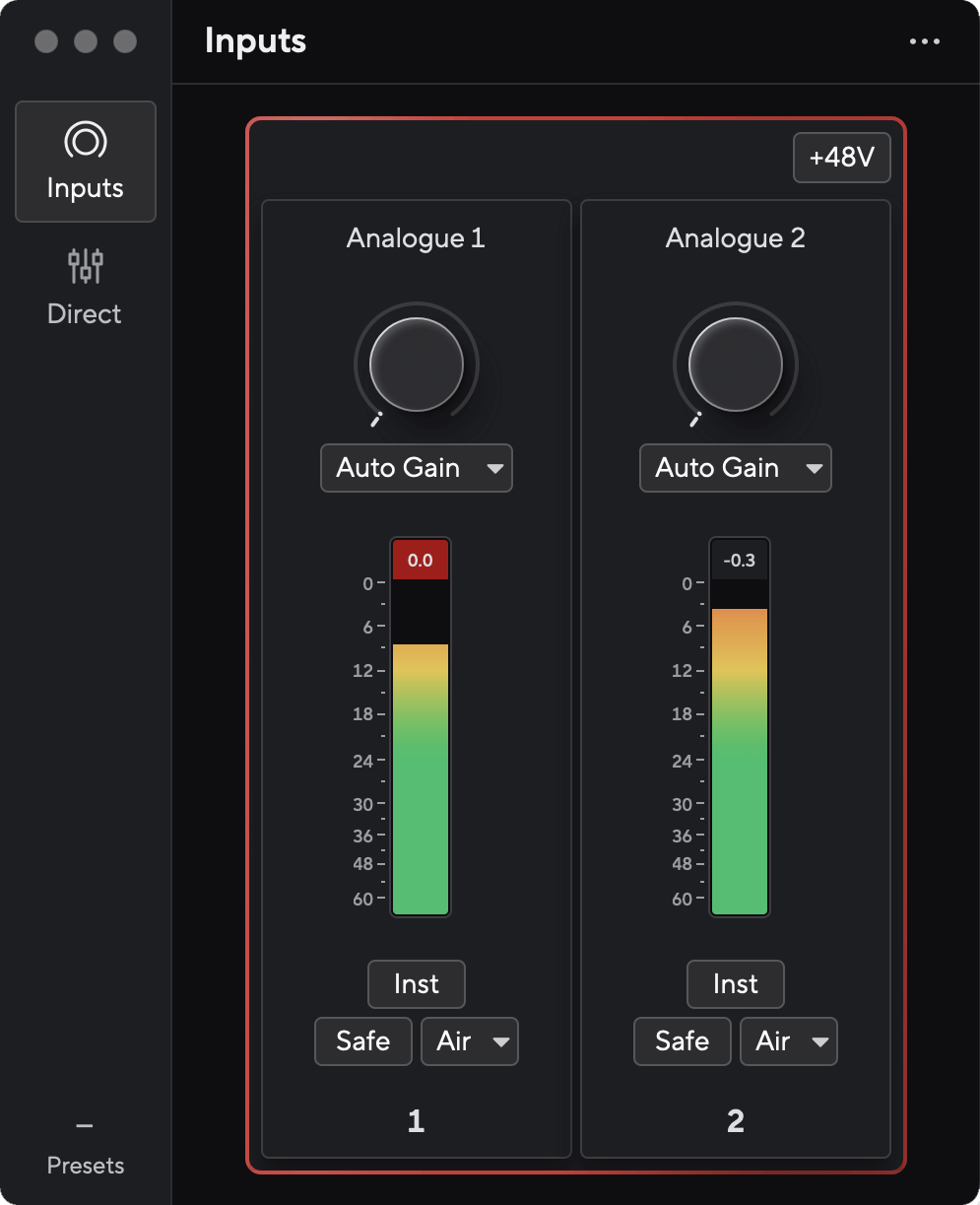Enable Safe mode on Analogue 2
This screenshot has height=1205, width=980.
682,1040
